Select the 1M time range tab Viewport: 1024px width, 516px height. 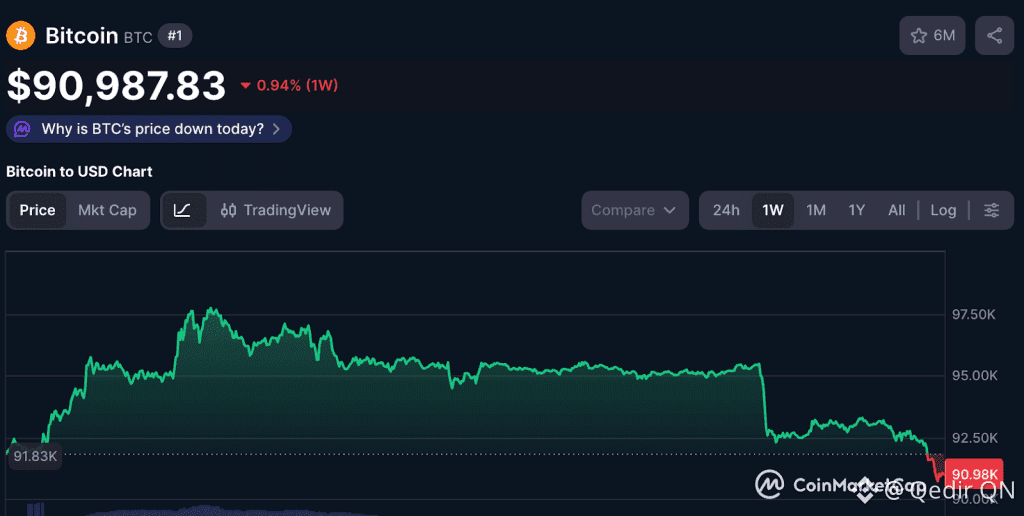(816, 210)
